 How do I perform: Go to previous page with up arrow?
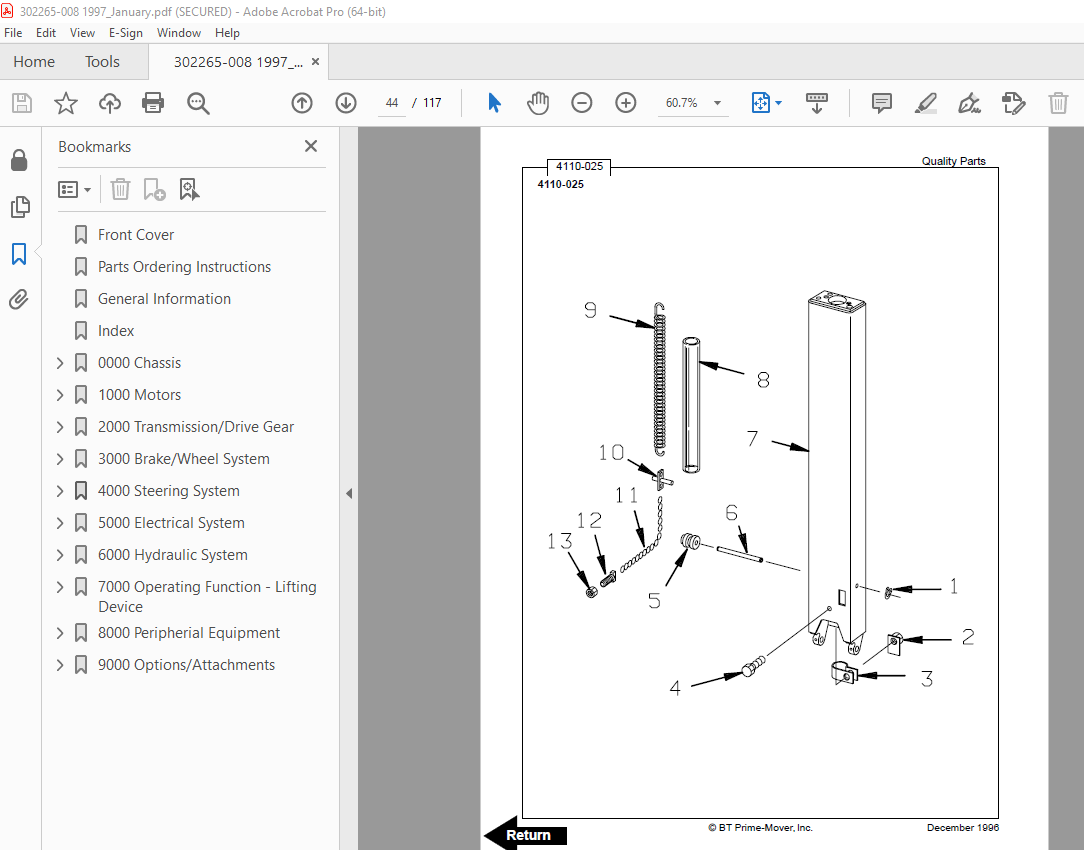pos(301,103)
